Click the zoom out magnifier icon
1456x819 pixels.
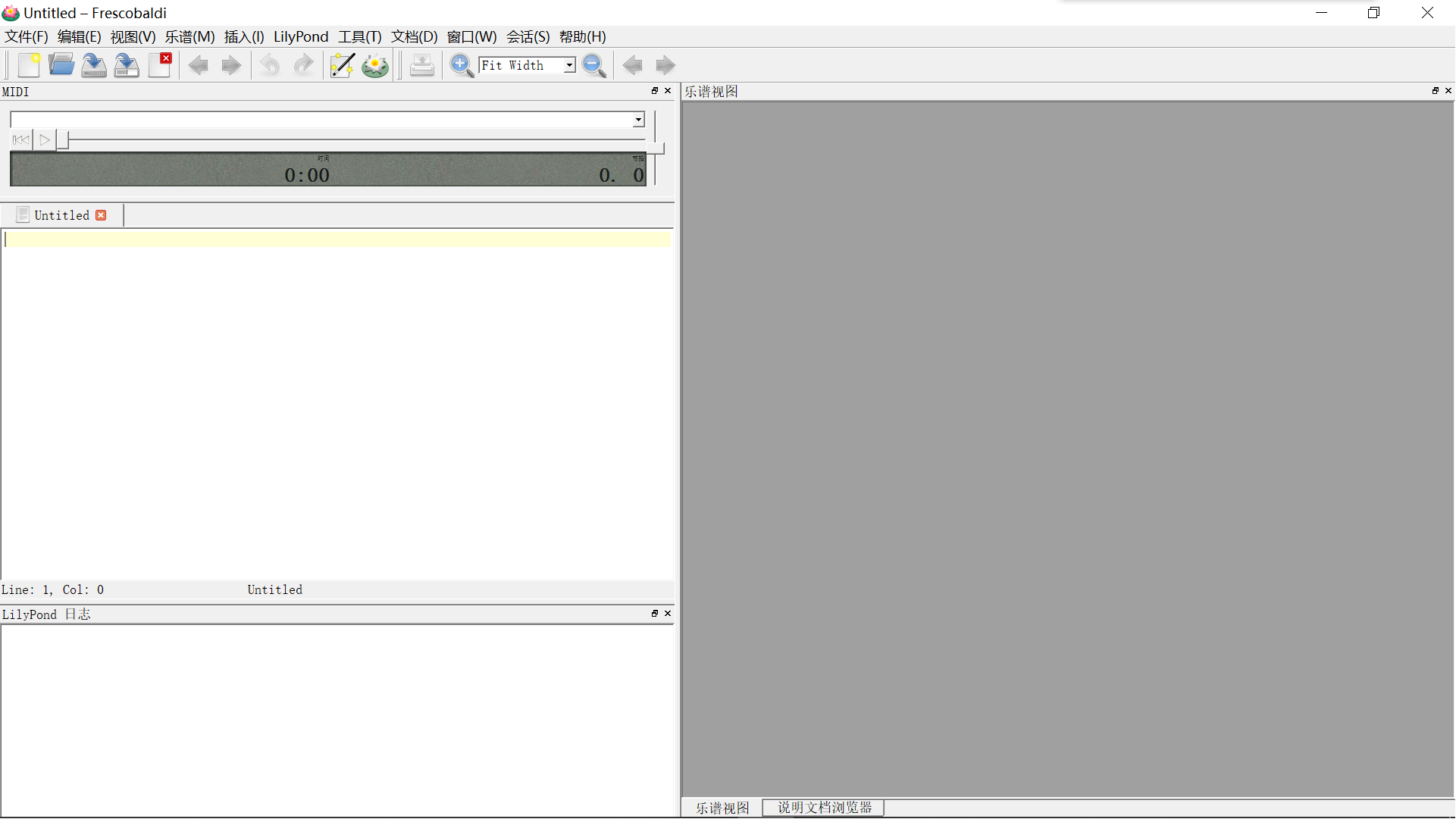pos(593,65)
